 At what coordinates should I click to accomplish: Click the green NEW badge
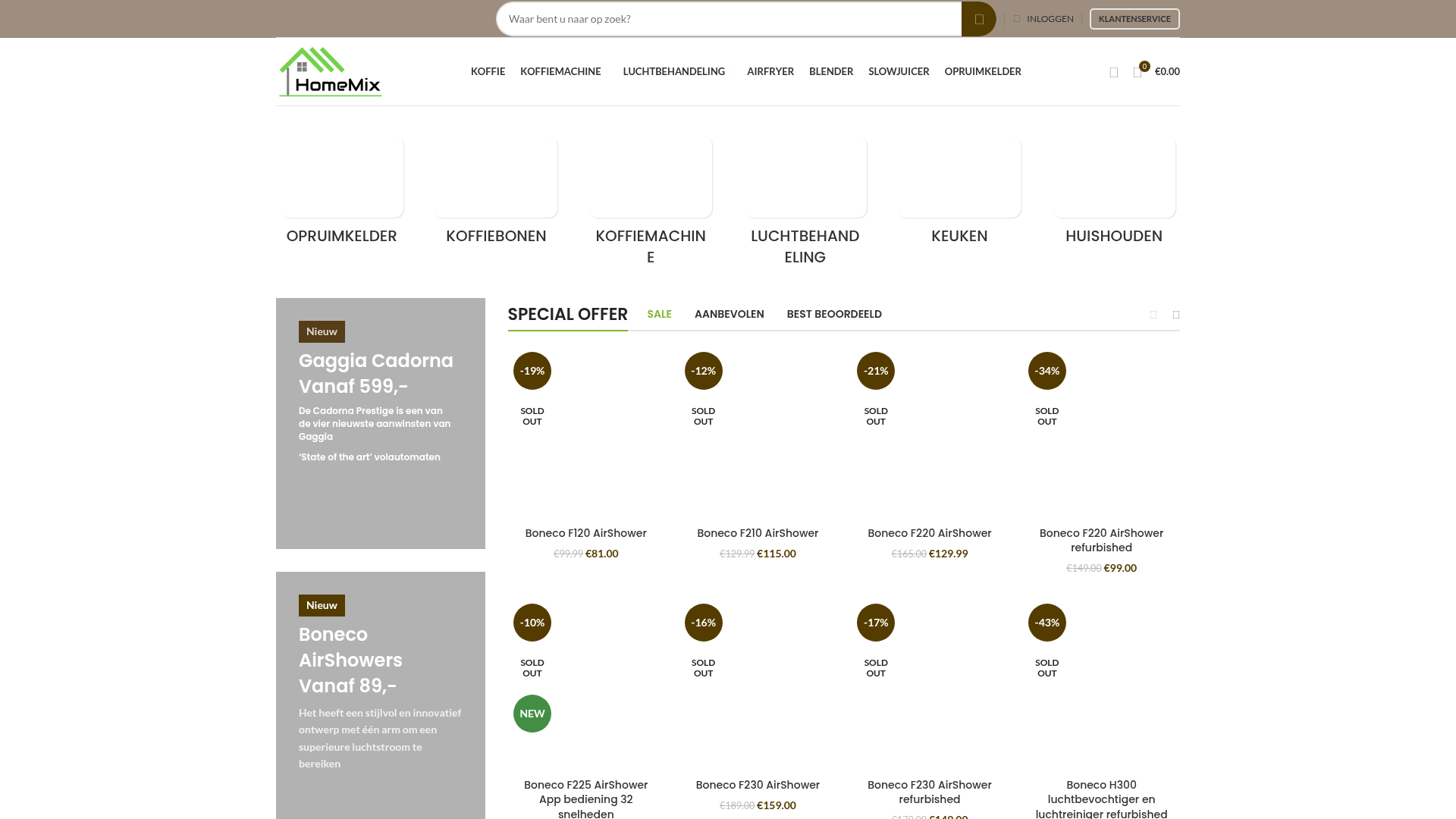pyautogui.click(x=532, y=714)
